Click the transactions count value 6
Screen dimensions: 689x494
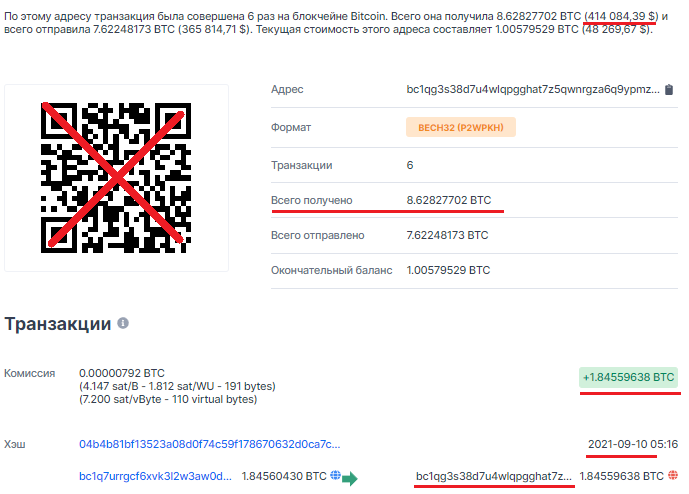point(410,165)
